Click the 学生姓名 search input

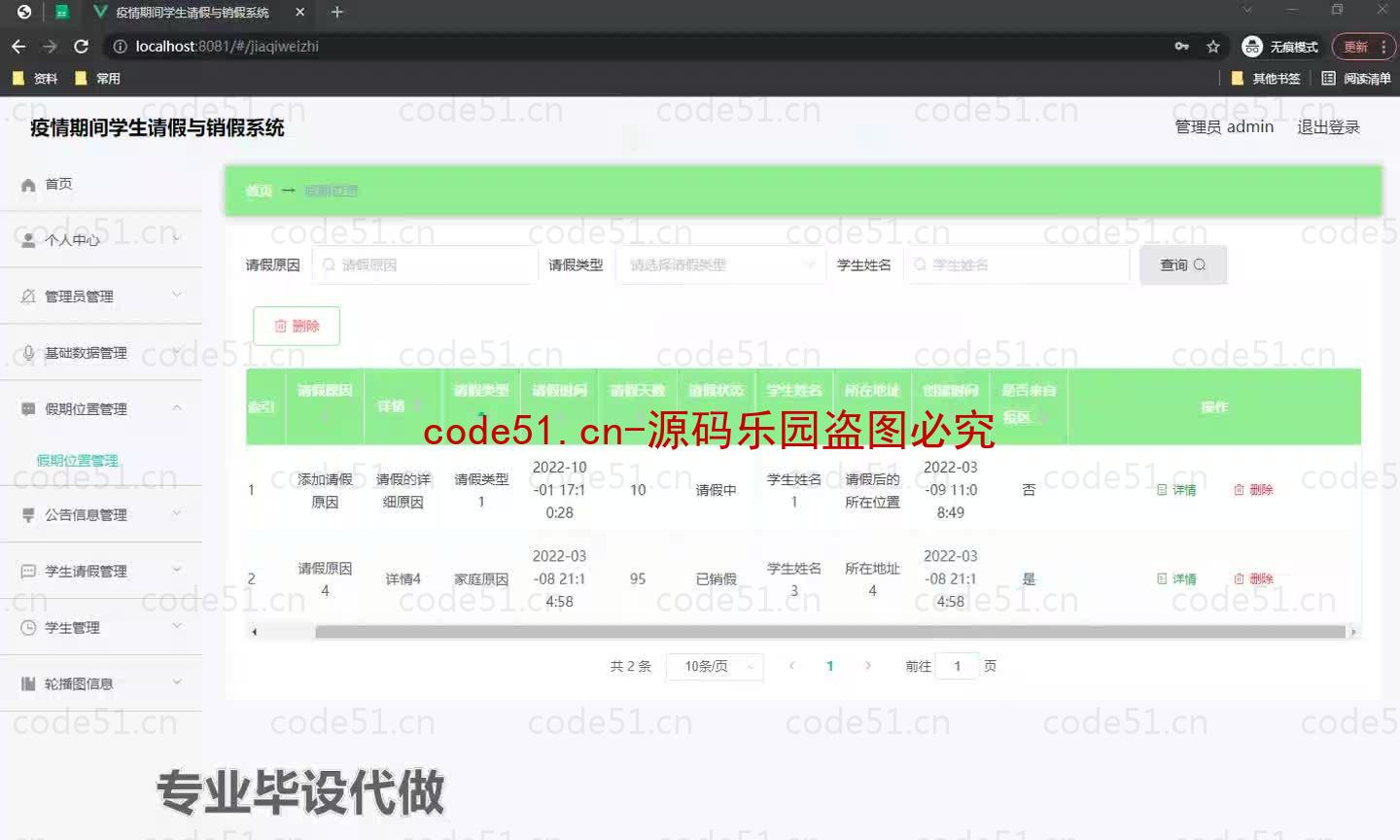[1016, 264]
